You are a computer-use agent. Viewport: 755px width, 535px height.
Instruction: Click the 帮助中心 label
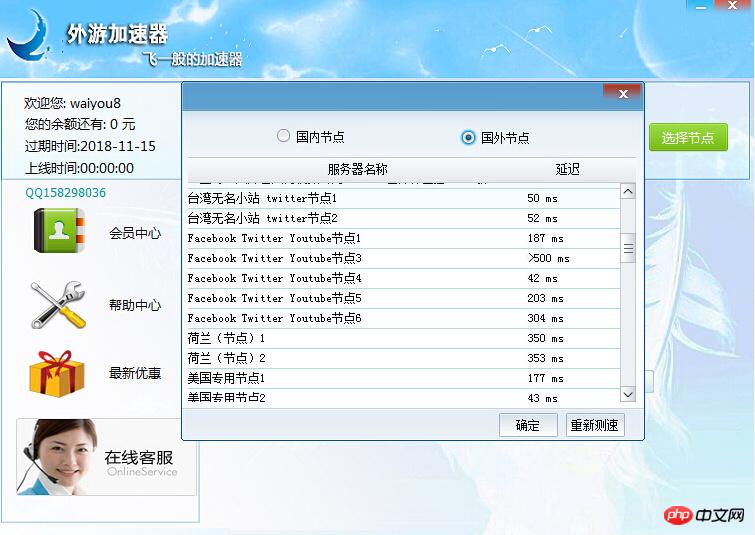pos(135,305)
